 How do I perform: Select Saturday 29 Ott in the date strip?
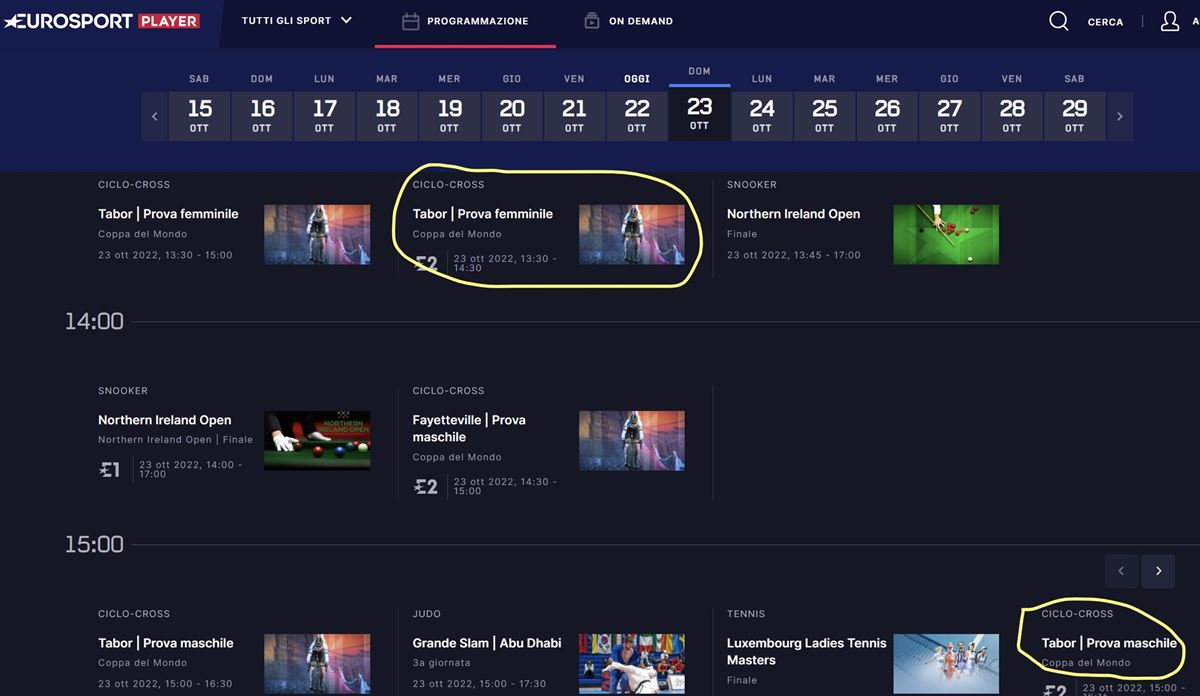(1074, 116)
